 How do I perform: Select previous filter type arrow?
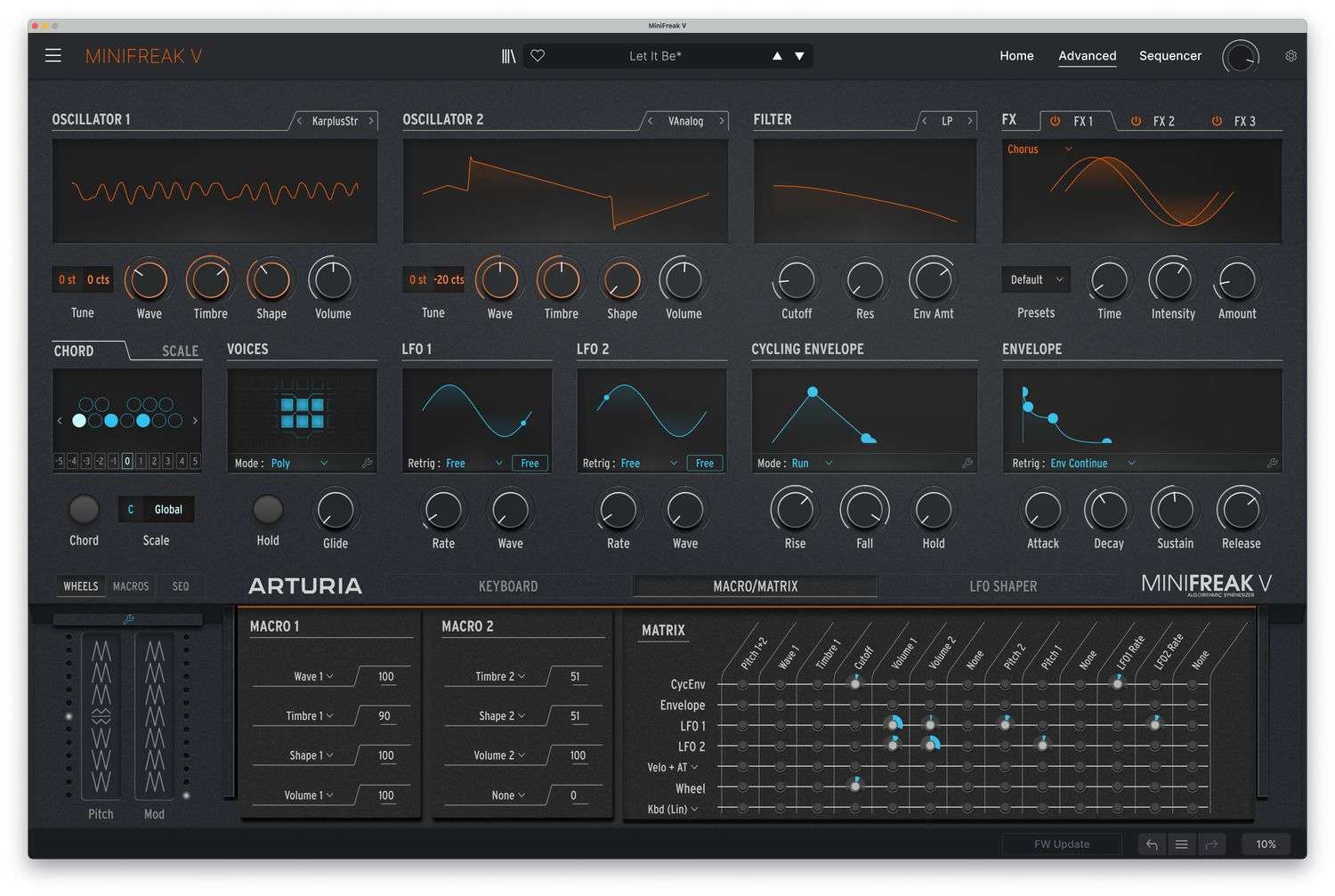925,121
